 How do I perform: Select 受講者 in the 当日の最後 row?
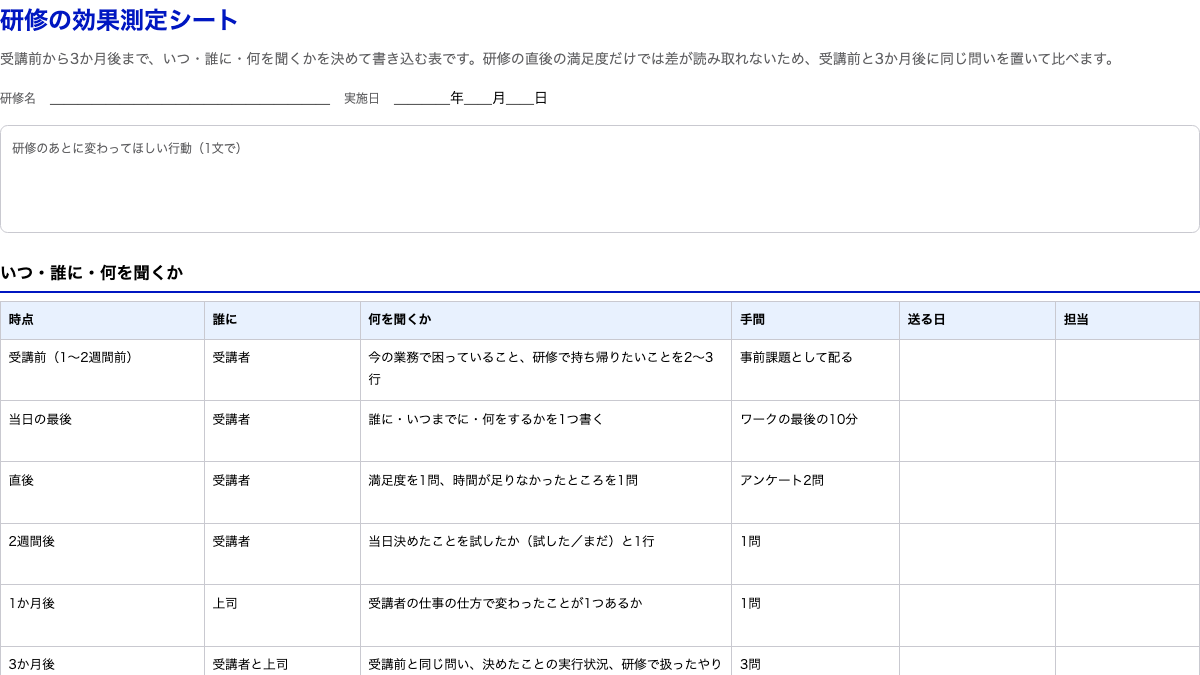pyautogui.click(x=283, y=431)
